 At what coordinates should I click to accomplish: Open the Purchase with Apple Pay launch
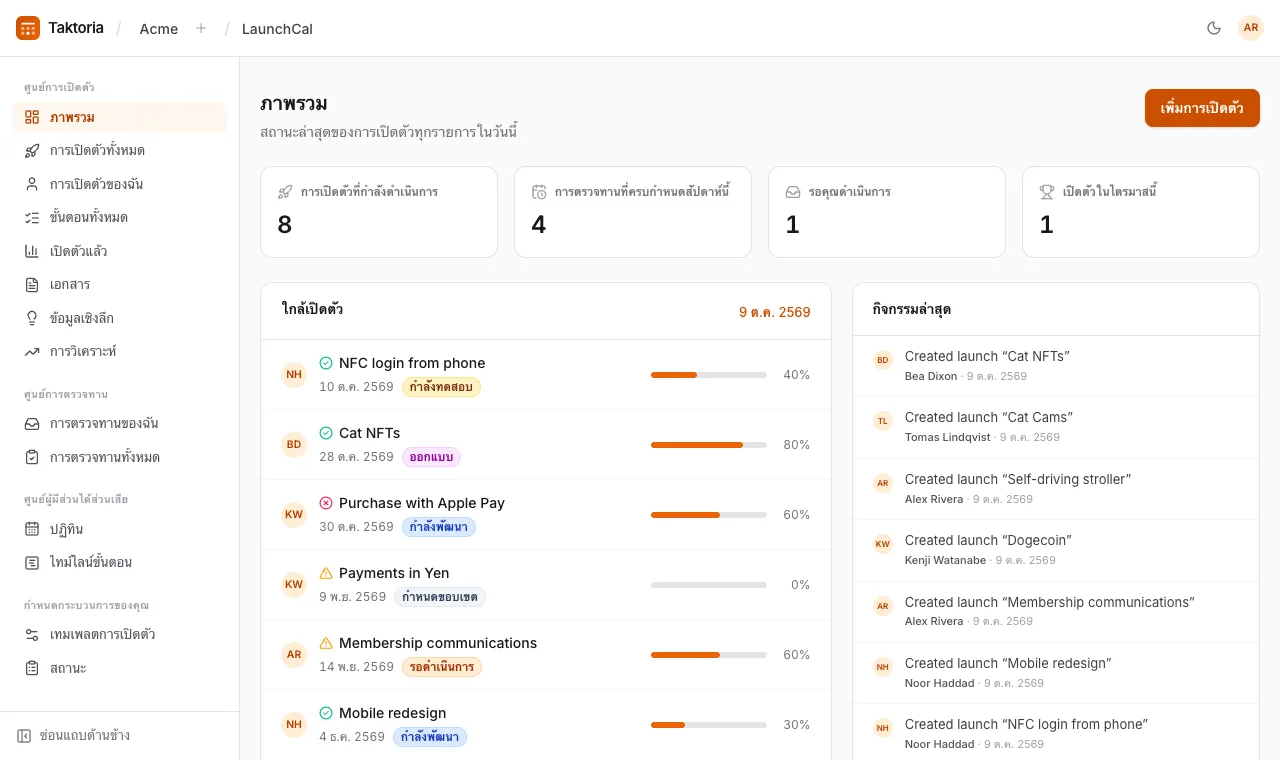coord(546,515)
